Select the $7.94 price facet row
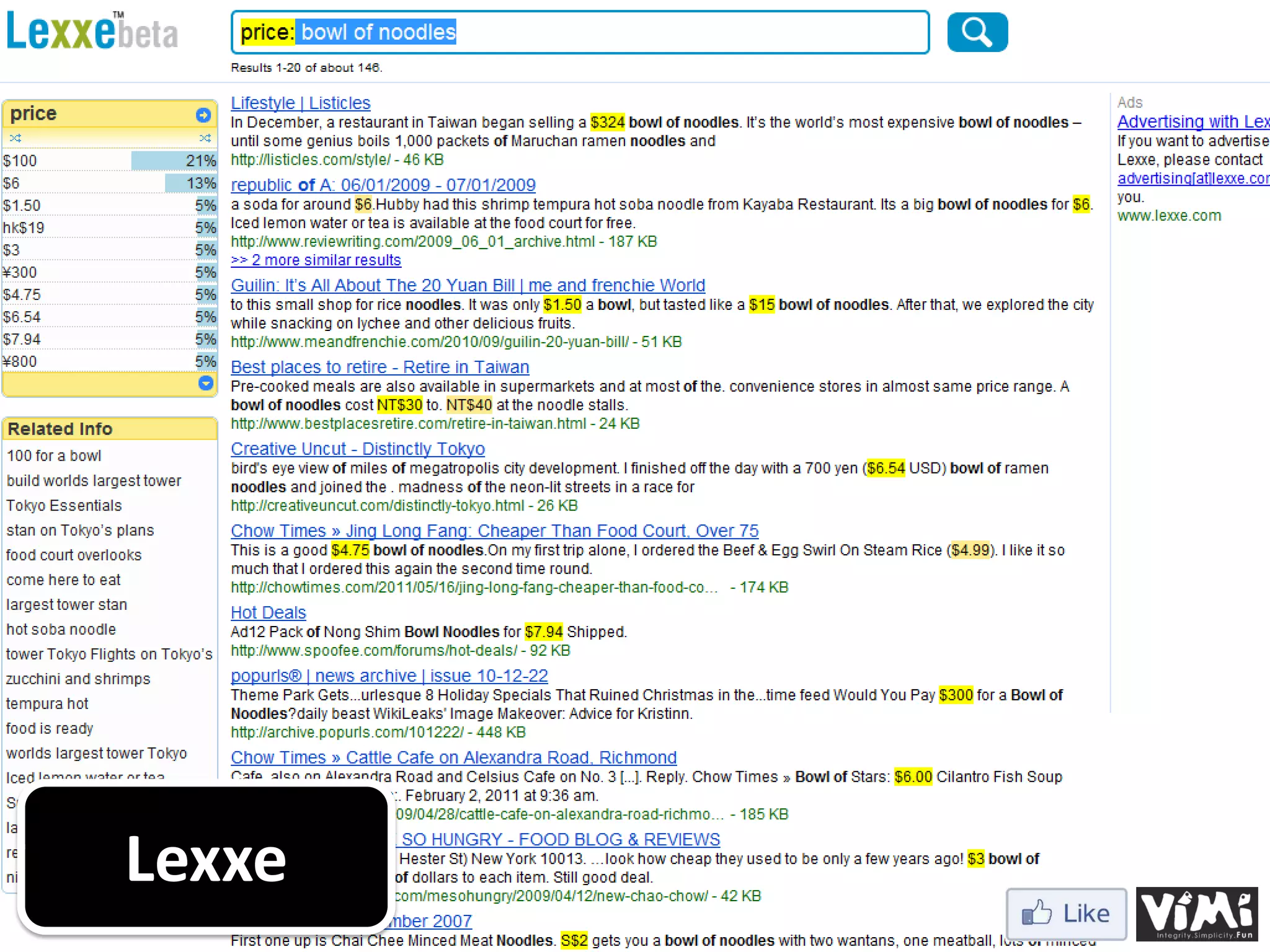The image size is (1270, 952). tap(110, 339)
